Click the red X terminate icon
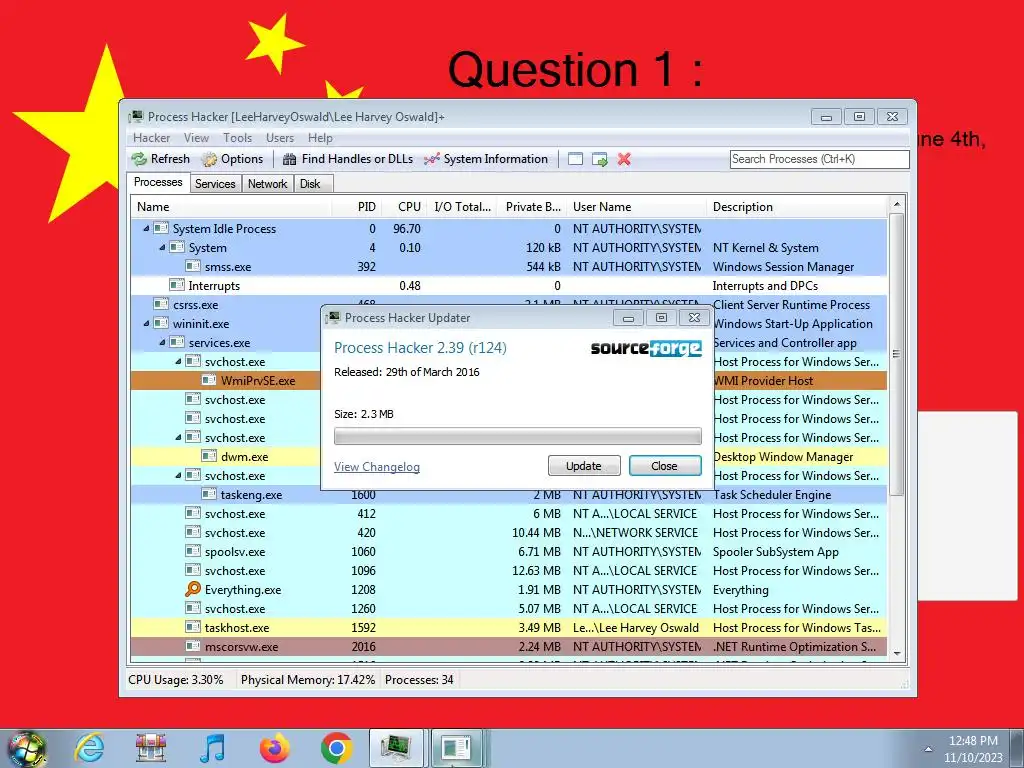The image size is (1024, 768). [624, 159]
